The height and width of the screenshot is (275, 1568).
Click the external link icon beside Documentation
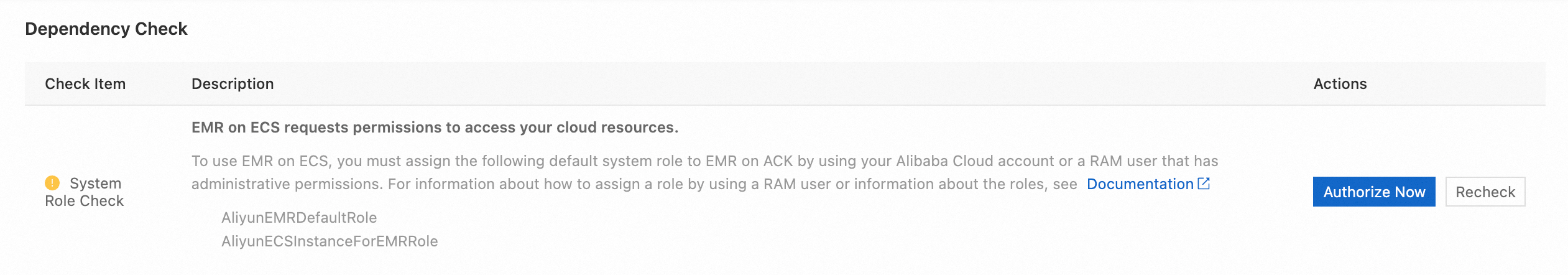coord(1204,184)
